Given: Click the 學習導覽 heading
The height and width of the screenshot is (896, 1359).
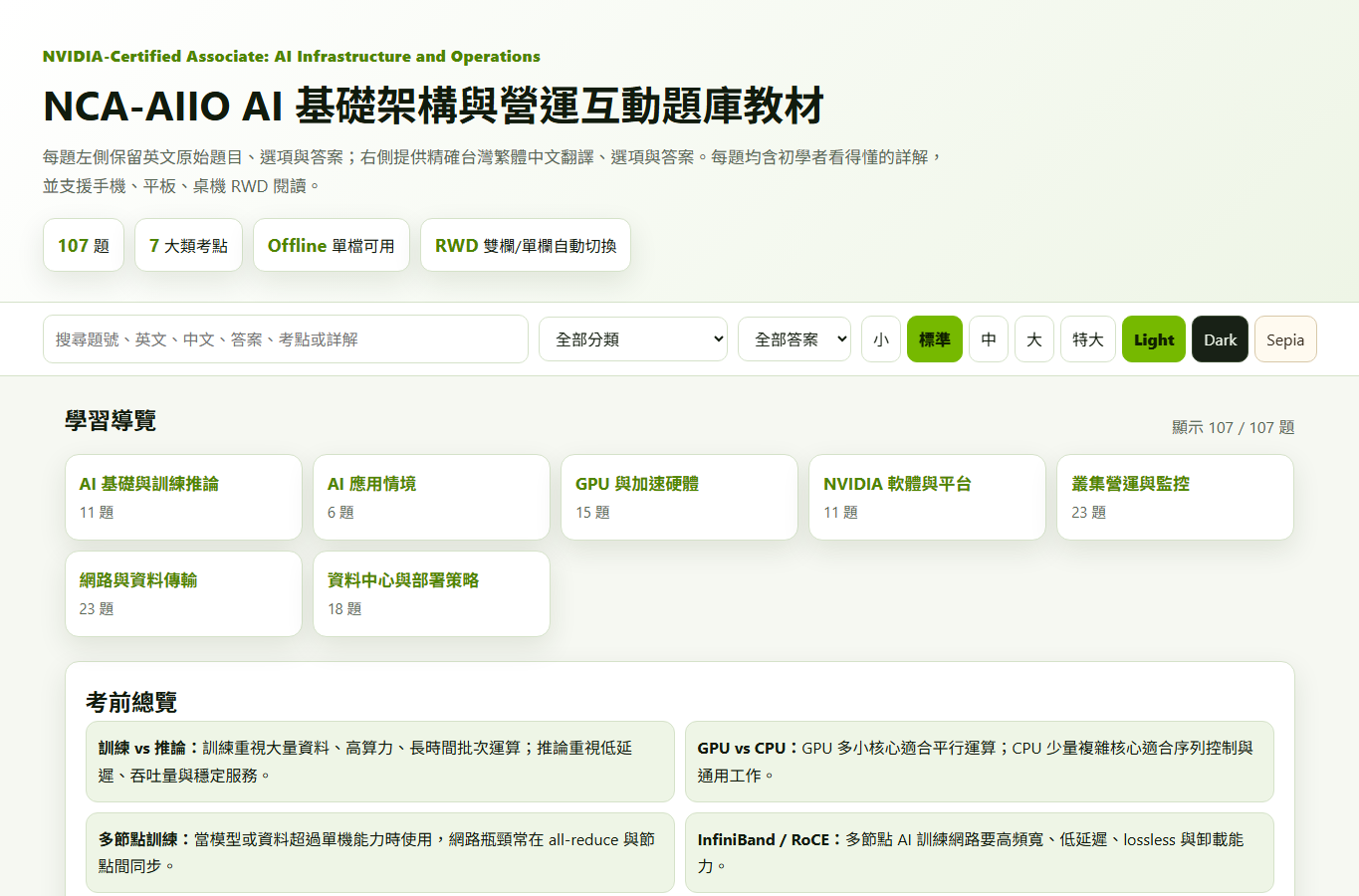Looking at the screenshot, I should [111, 420].
